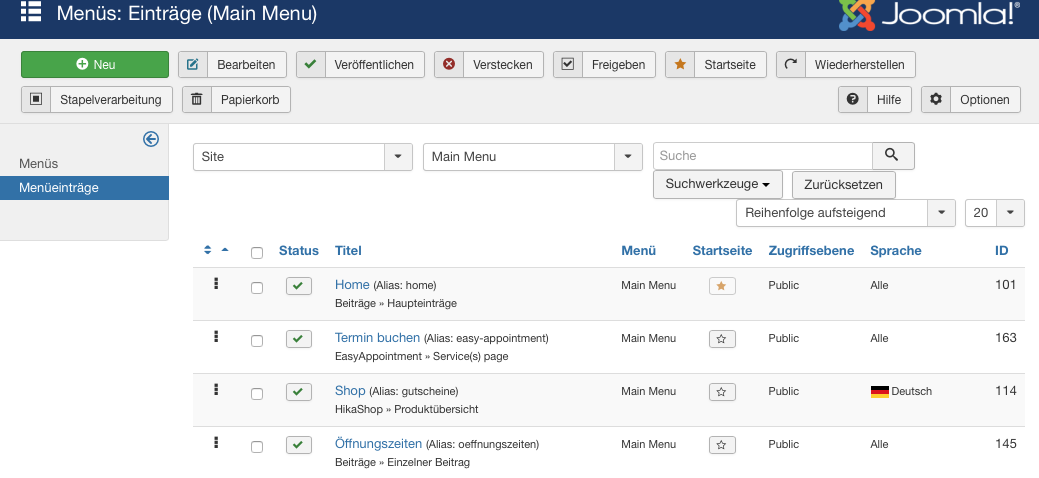Click the featured star for Home
The image size is (1039, 478).
pyautogui.click(x=722, y=286)
